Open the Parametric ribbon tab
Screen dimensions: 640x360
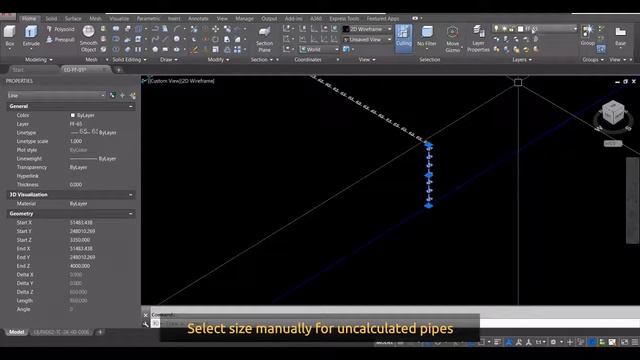coord(148,18)
